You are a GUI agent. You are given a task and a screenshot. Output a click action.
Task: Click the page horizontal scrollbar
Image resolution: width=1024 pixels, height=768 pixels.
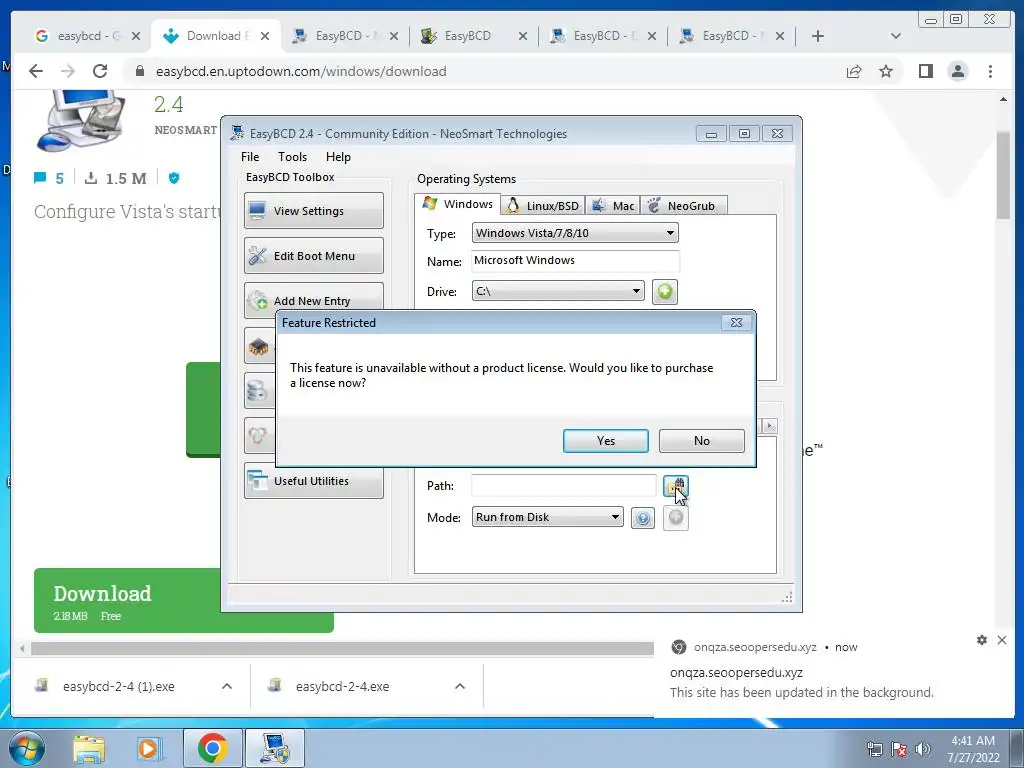pyautogui.click(x=342, y=648)
